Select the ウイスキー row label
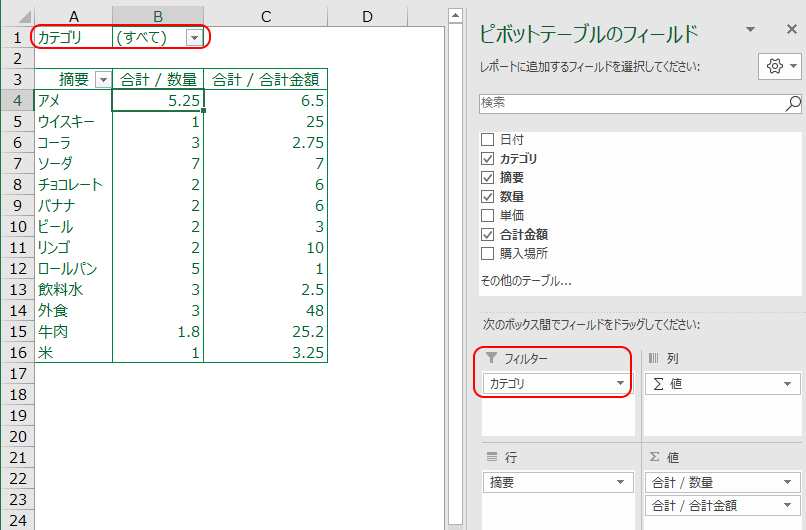 click(x=73, y=122)
